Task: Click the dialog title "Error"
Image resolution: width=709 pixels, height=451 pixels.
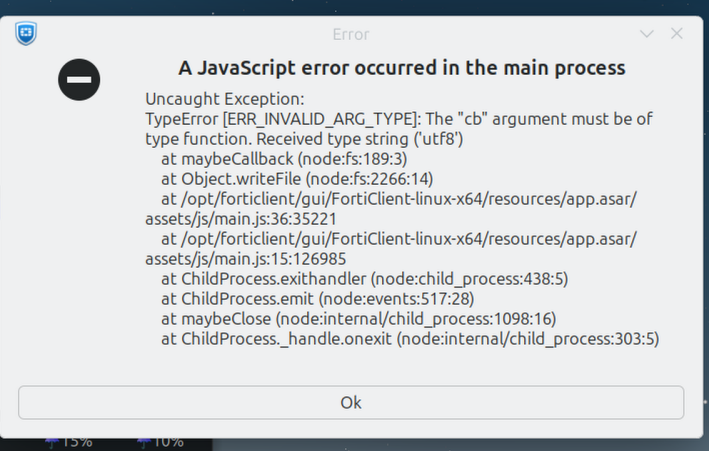Action: [351, 34]
